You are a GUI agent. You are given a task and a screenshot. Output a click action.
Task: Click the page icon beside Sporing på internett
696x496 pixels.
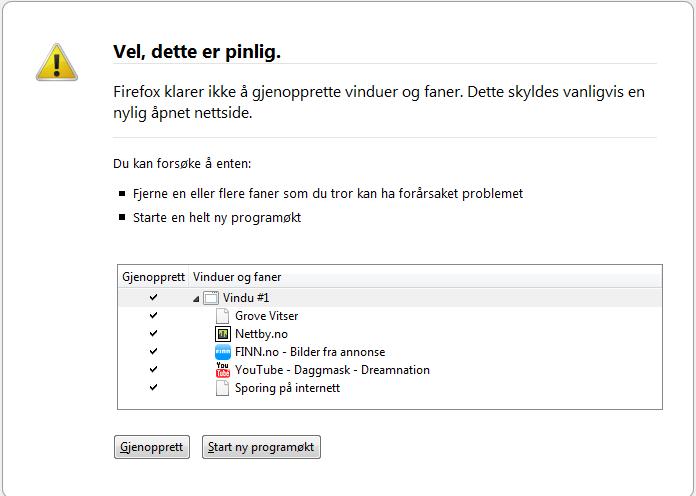(222, 388)
